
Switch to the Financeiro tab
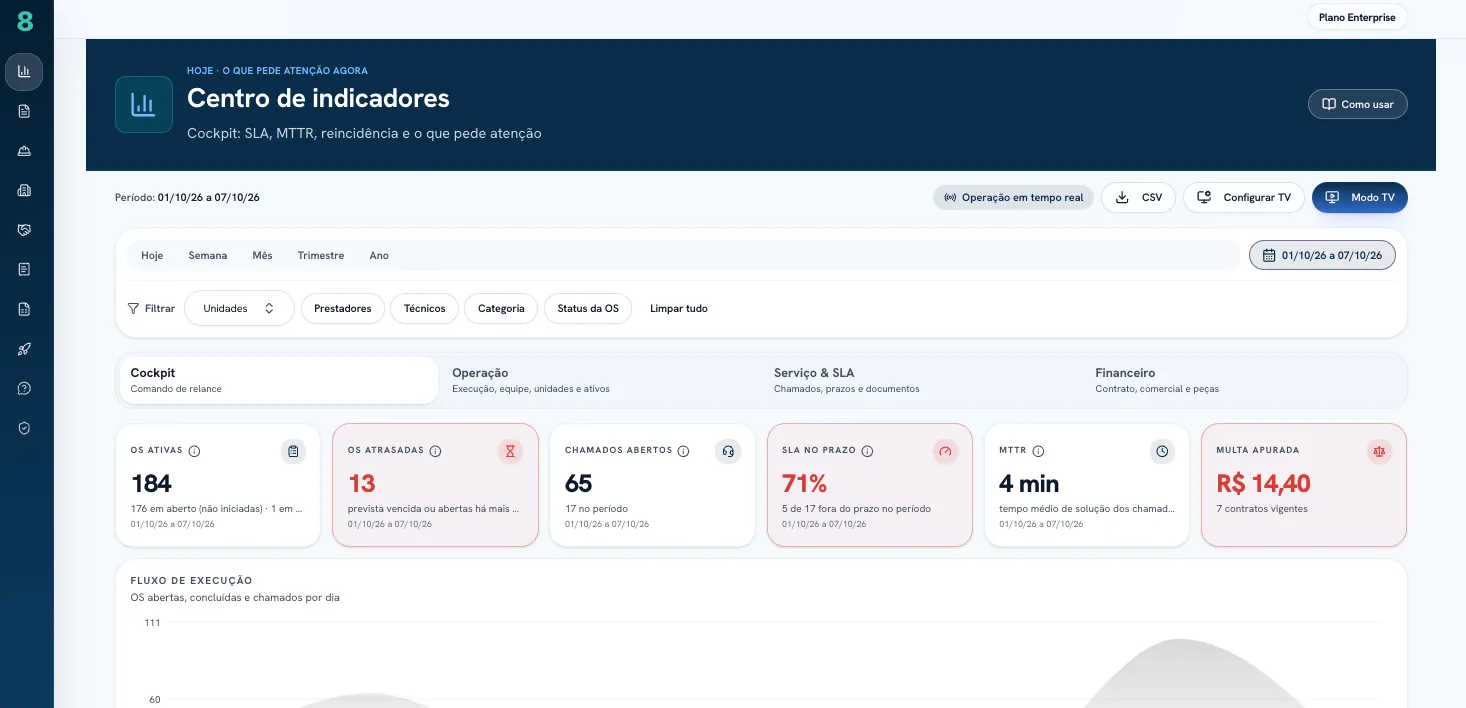[1244, 380]
